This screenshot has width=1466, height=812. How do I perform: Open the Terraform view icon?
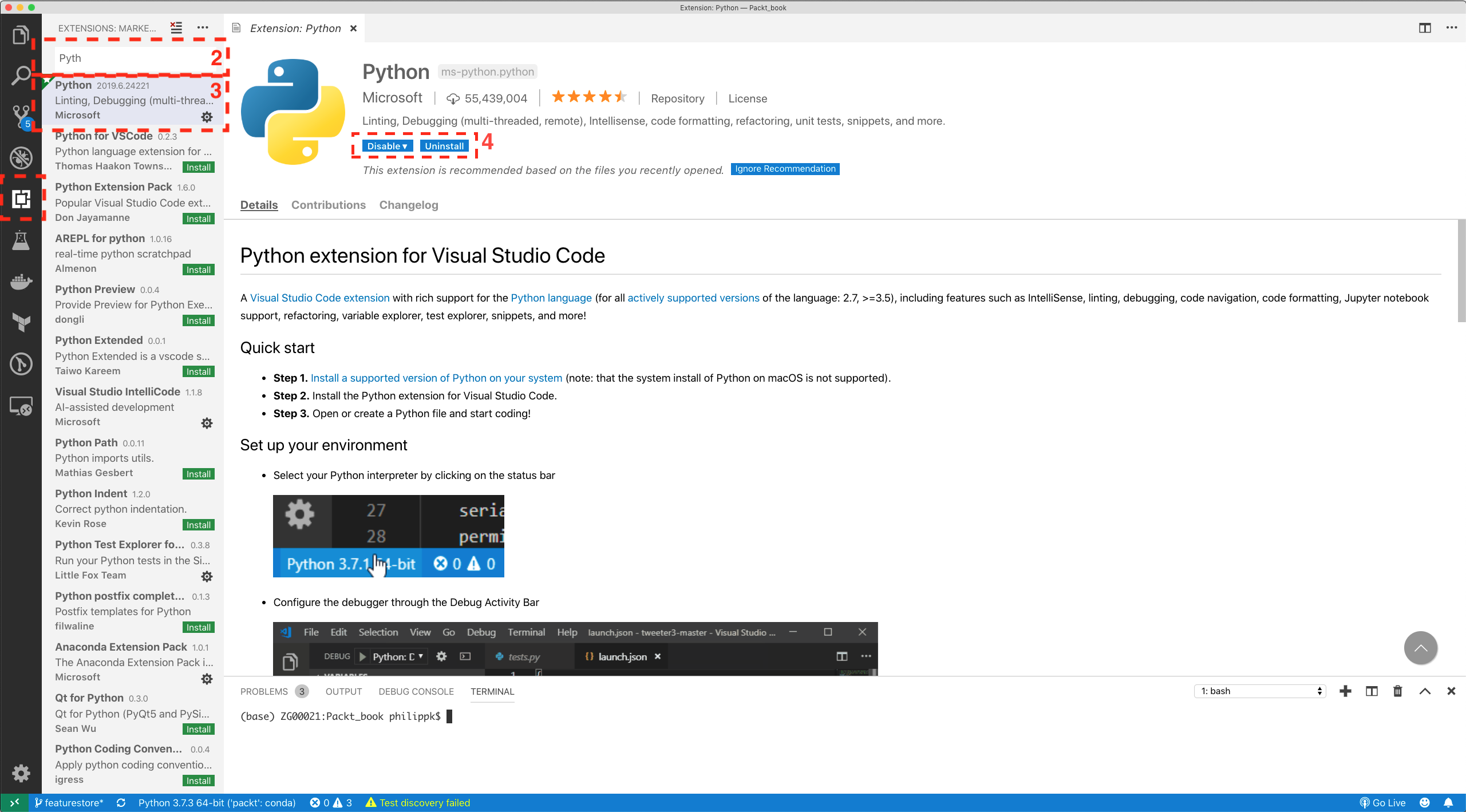pyautogui.click(x=21, y=322)
